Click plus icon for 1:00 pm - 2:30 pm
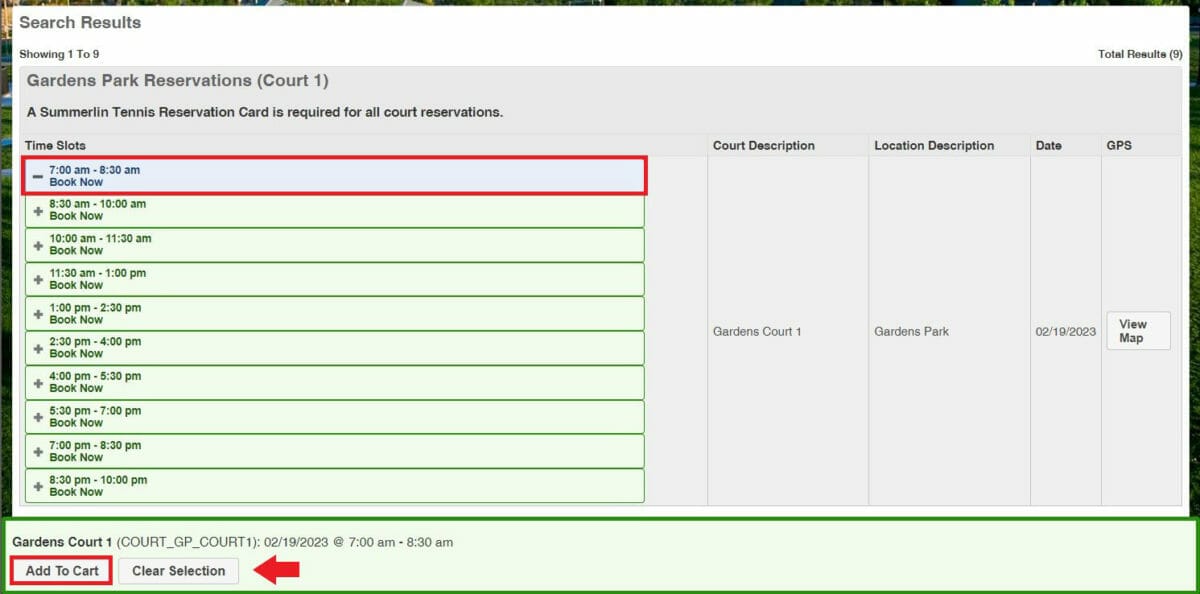Screen dimensions: 1200x594 point(38,314)
